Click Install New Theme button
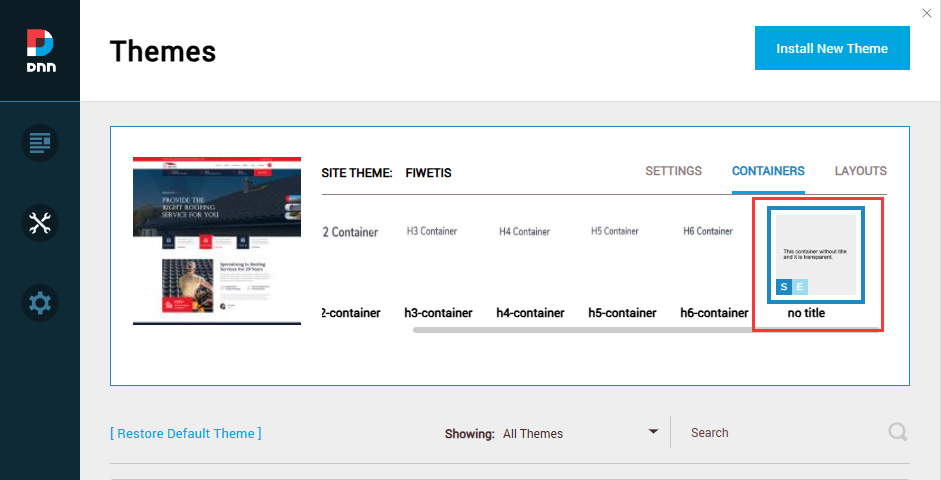Viewport: 941px width, 480px height. 832,48
